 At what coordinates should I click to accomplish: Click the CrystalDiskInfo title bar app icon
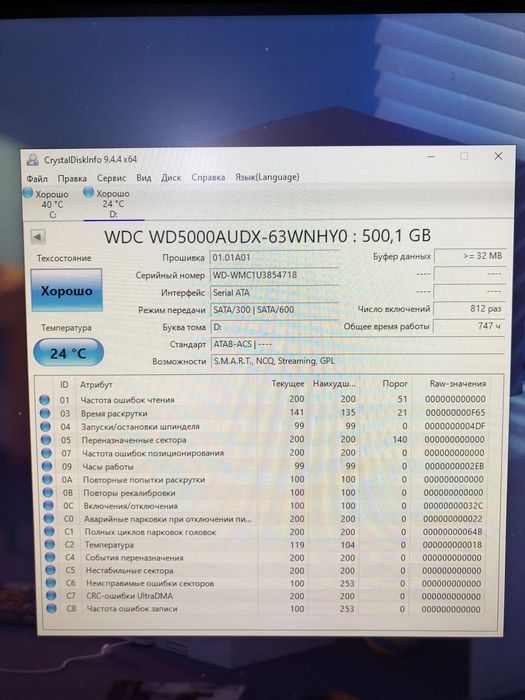[x=33, y=160]
